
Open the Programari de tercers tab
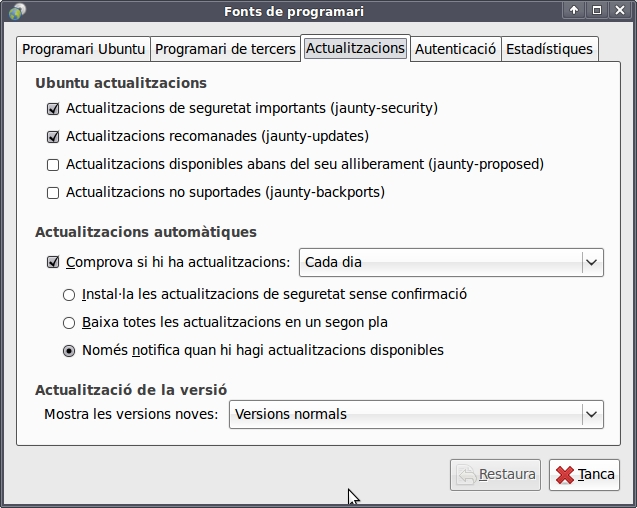[225, 49]
